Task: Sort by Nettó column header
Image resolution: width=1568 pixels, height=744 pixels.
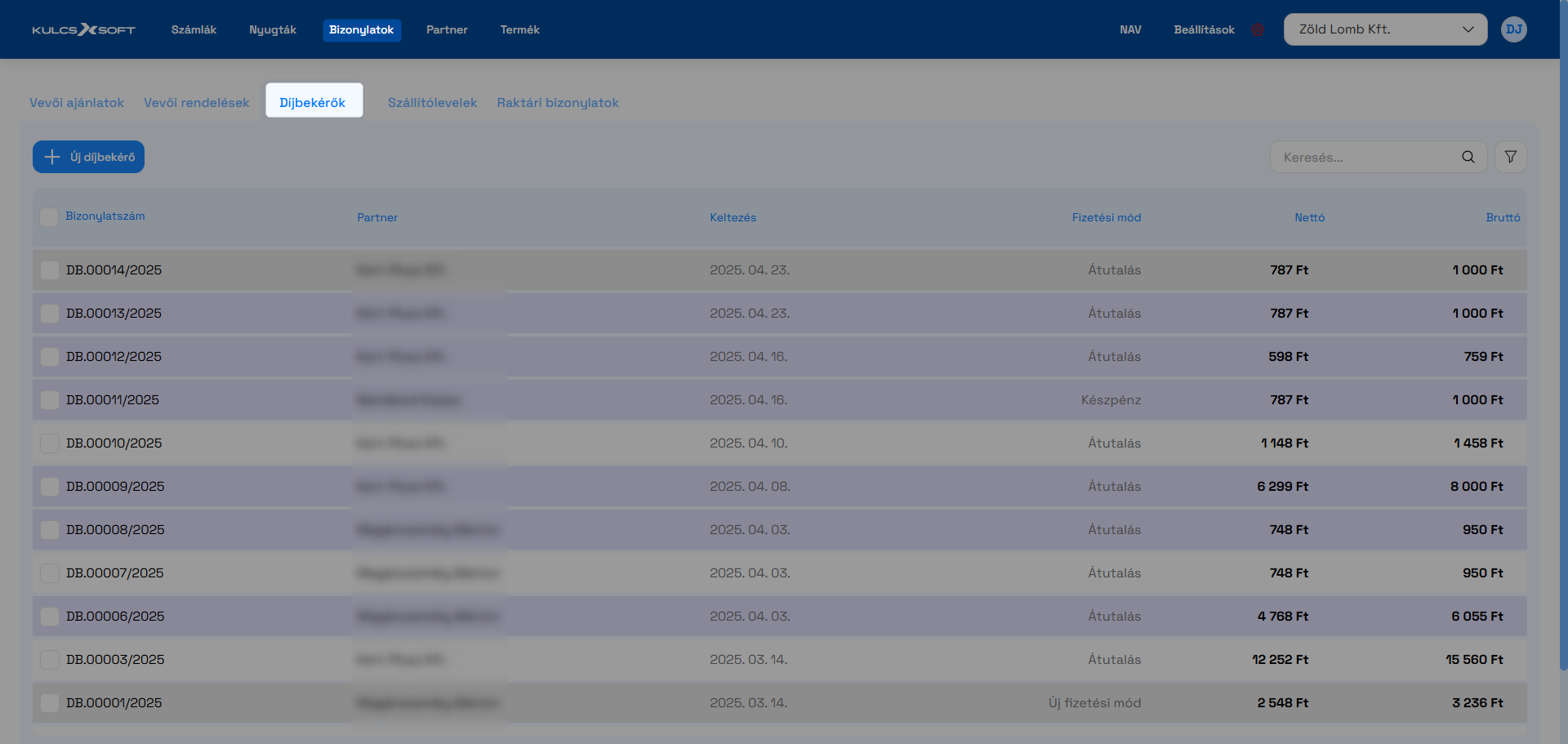Action: 1309,218
